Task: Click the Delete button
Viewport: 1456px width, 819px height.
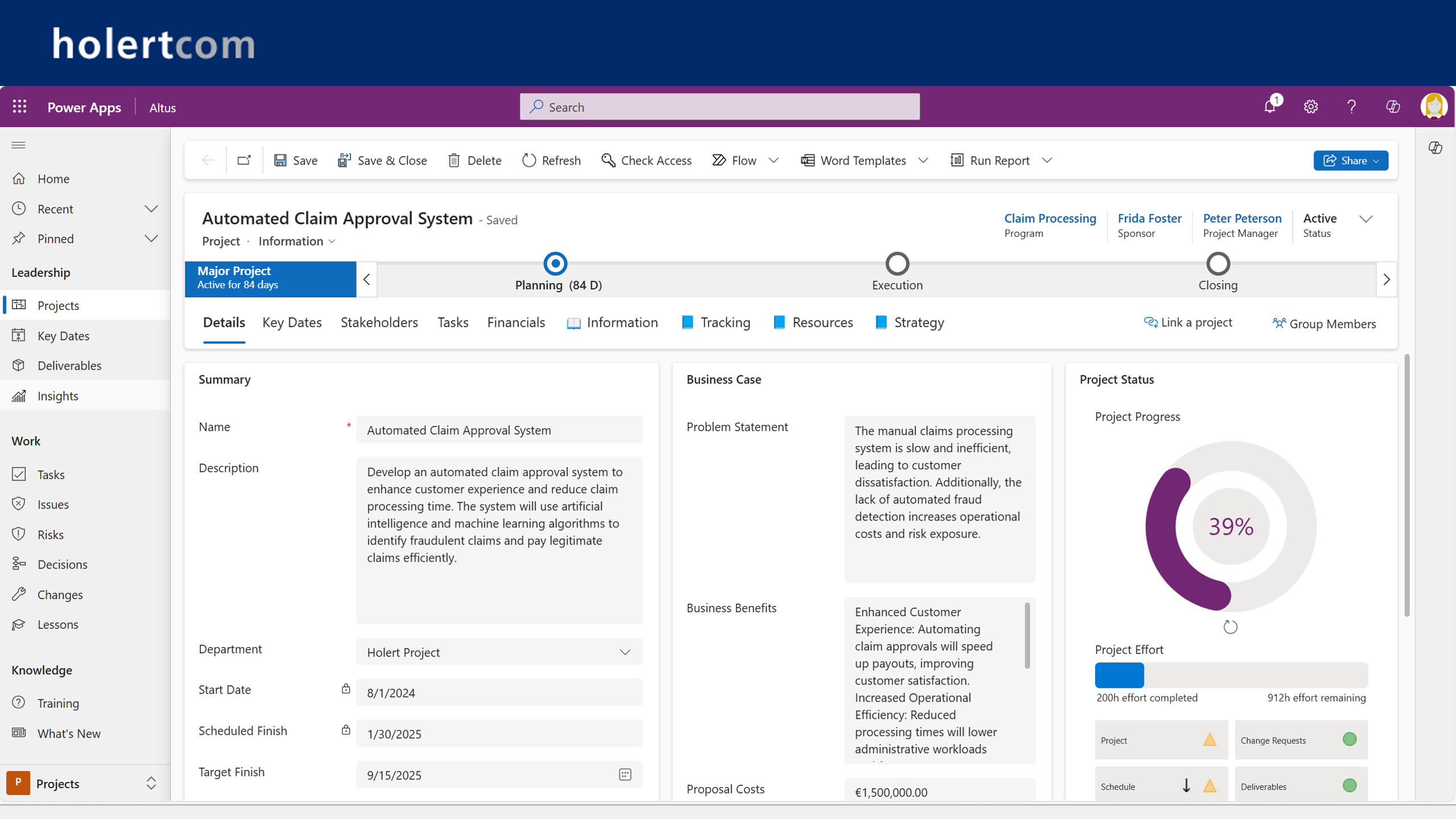Action: tap(475, 161)
